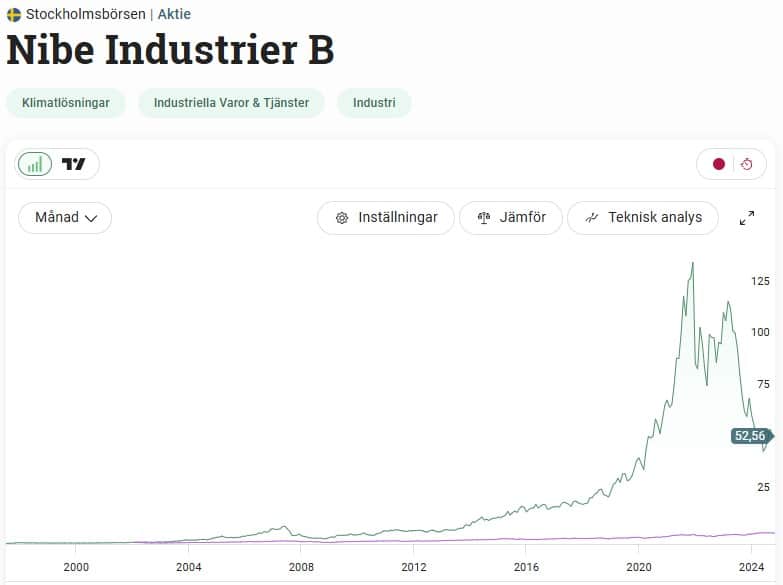Open the Industri sector tag
Screen dimensions: 783x585
point(374,103)
